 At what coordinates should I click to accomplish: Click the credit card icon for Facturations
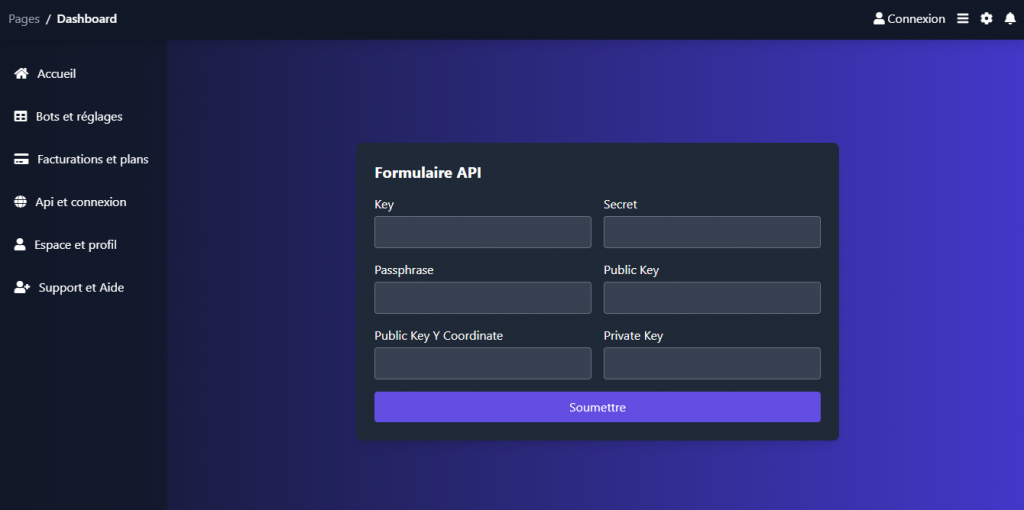coord(20,159)
